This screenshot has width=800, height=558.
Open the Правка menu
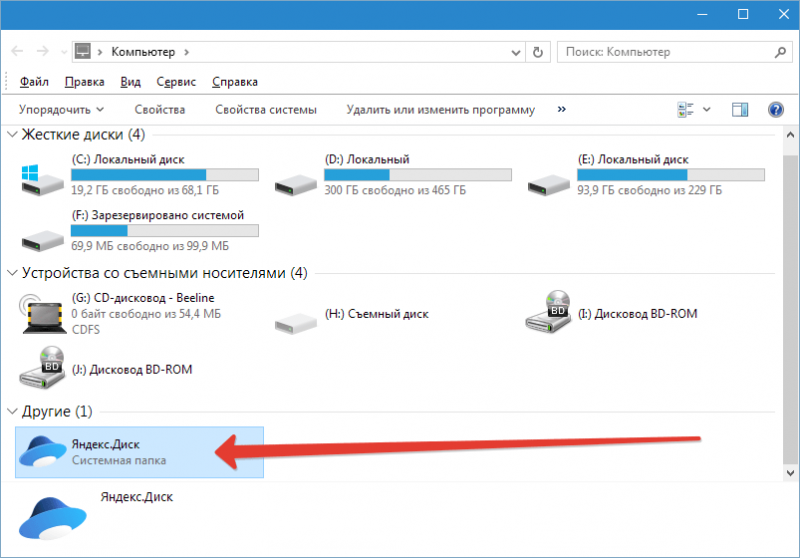point(85,82)
